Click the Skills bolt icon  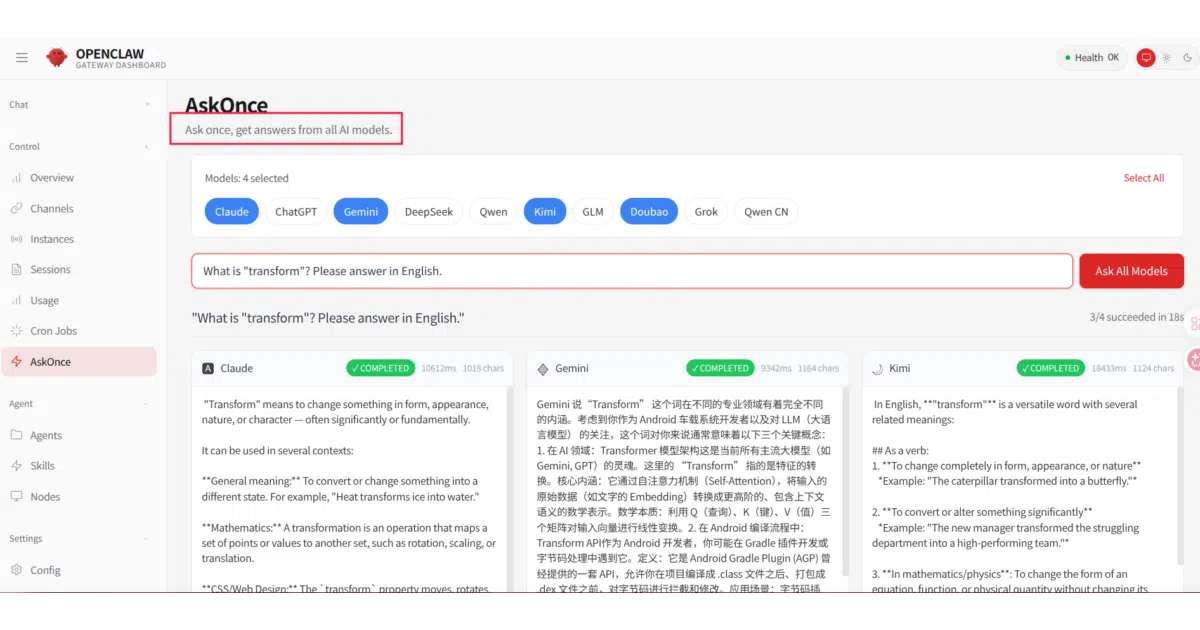pos(17,466)
